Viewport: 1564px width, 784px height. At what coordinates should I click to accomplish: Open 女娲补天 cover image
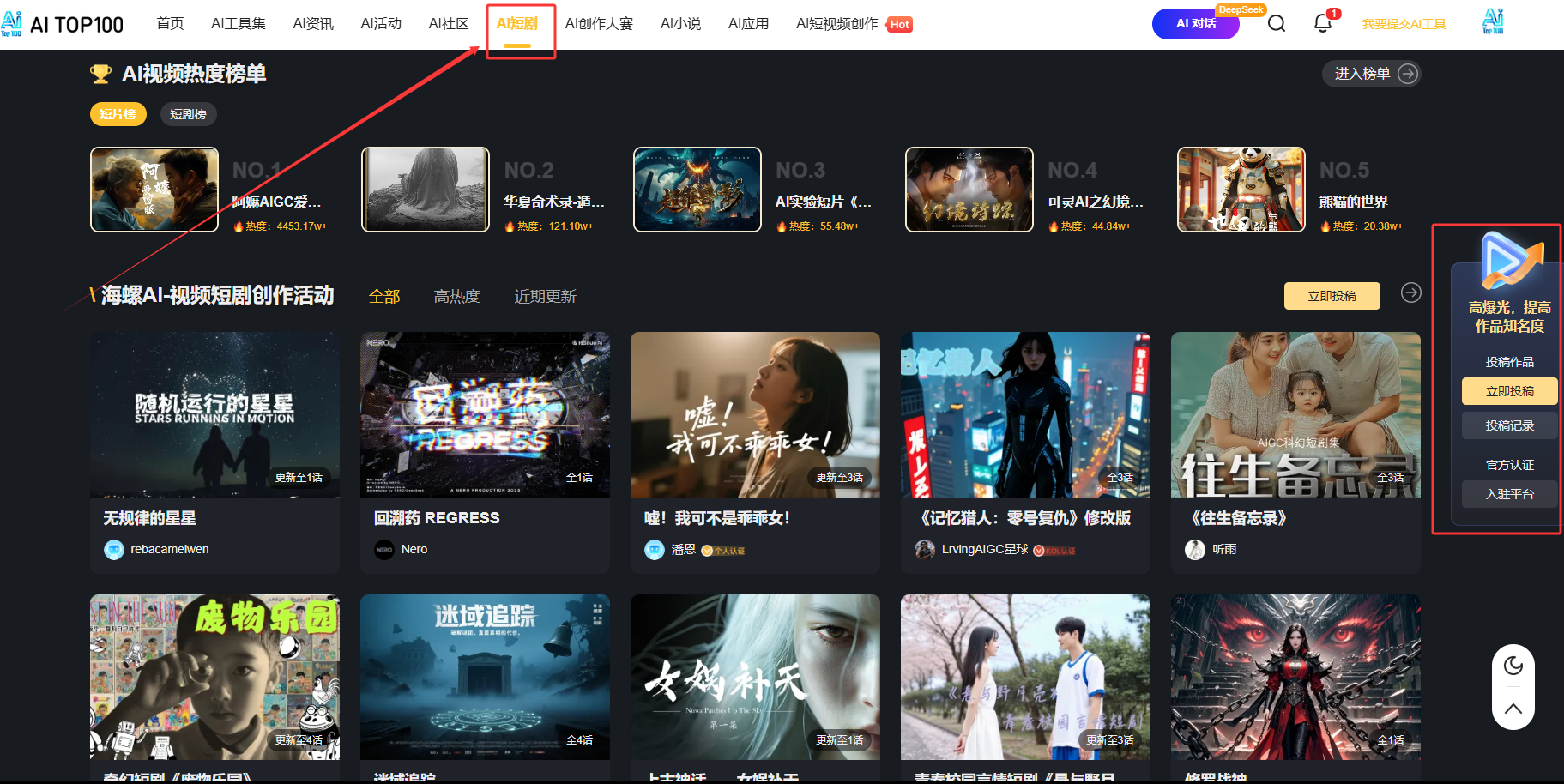[x=755, y=677]
